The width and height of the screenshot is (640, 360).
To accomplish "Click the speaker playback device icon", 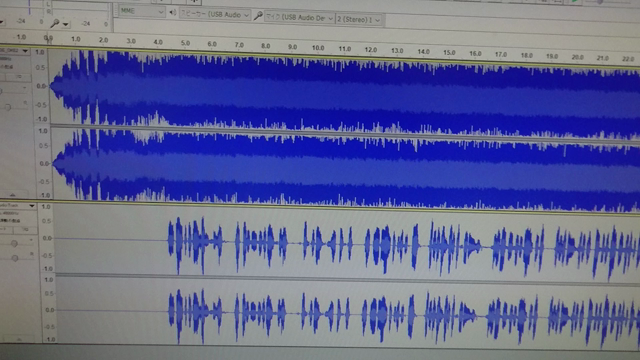I will coord(173,13).
